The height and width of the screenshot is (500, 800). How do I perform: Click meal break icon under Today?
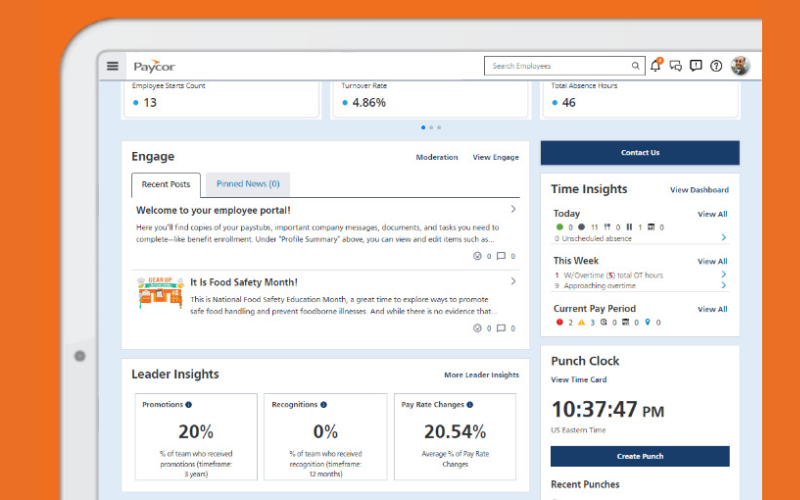tap(607, 227)
